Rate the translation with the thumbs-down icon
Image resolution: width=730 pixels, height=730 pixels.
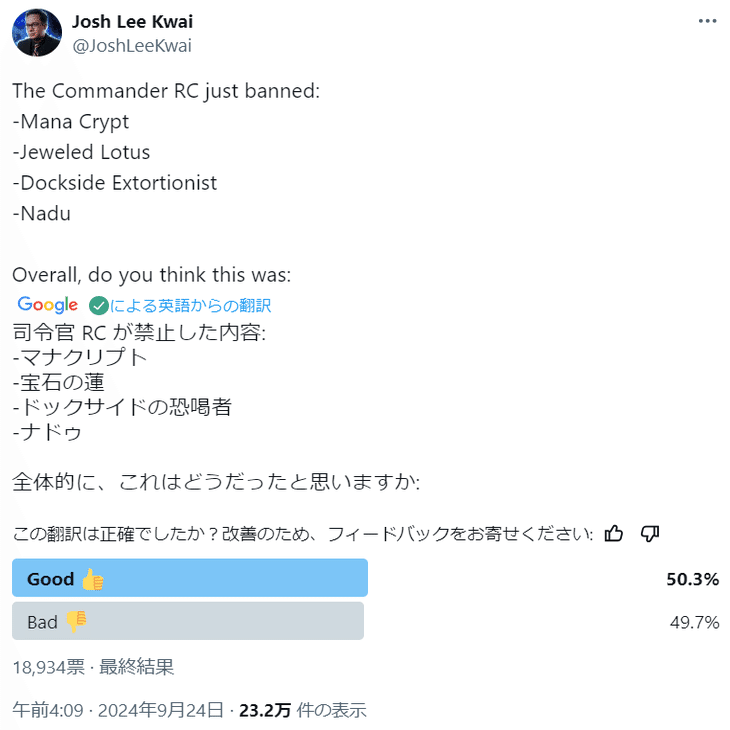point(649,533)
